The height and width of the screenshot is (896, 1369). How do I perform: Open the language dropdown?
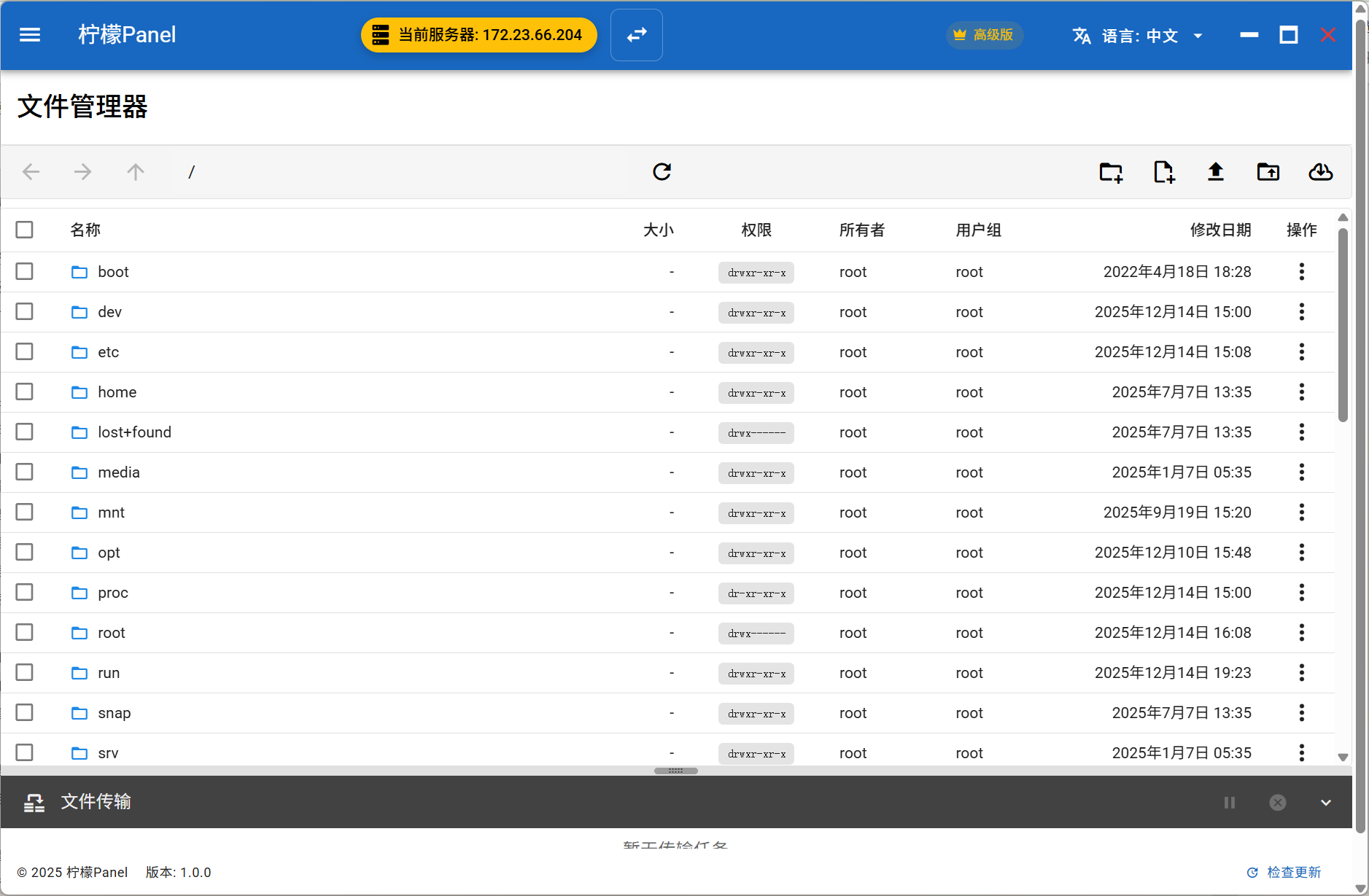(x=1138, y=36)
